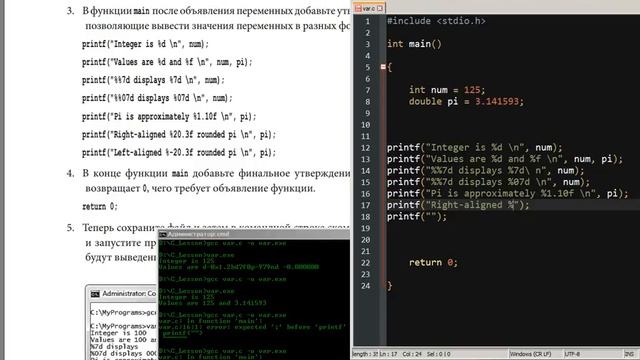Click the double pi = 3.141593; line

coord(466,101)
